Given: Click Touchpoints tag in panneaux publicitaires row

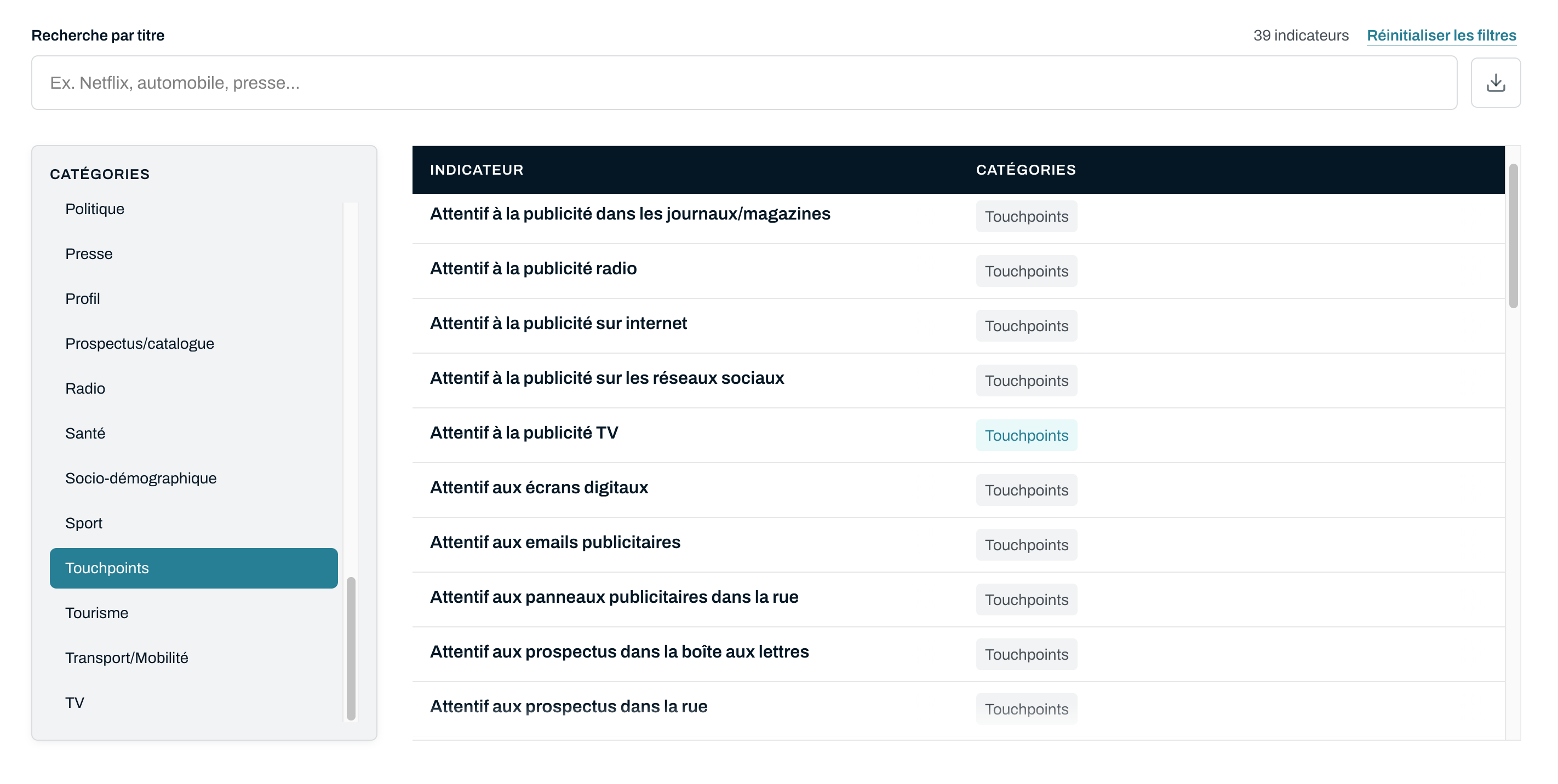Looking at the screenshot, I should 1027,599.
